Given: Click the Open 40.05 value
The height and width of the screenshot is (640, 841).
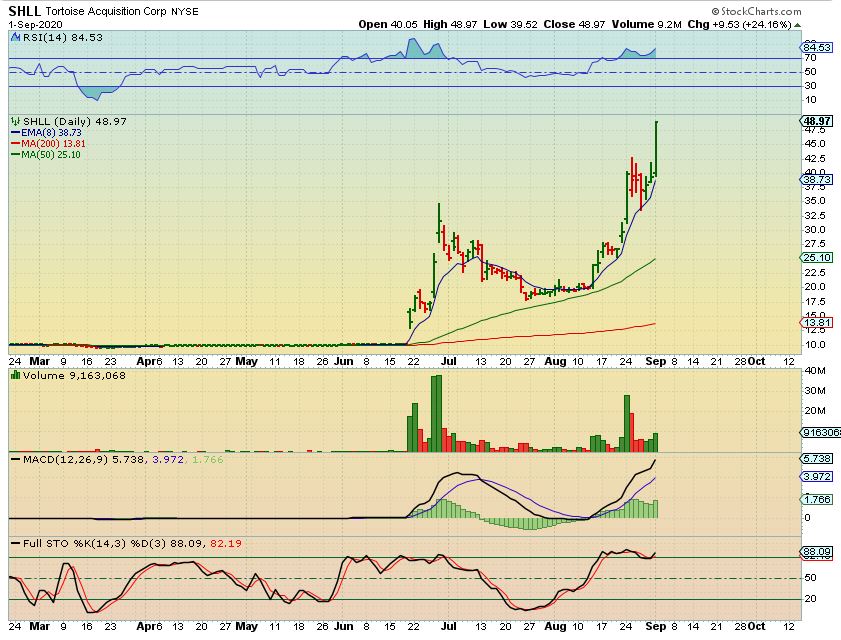Looking at the screenshot, I should [x=388, y=24].
